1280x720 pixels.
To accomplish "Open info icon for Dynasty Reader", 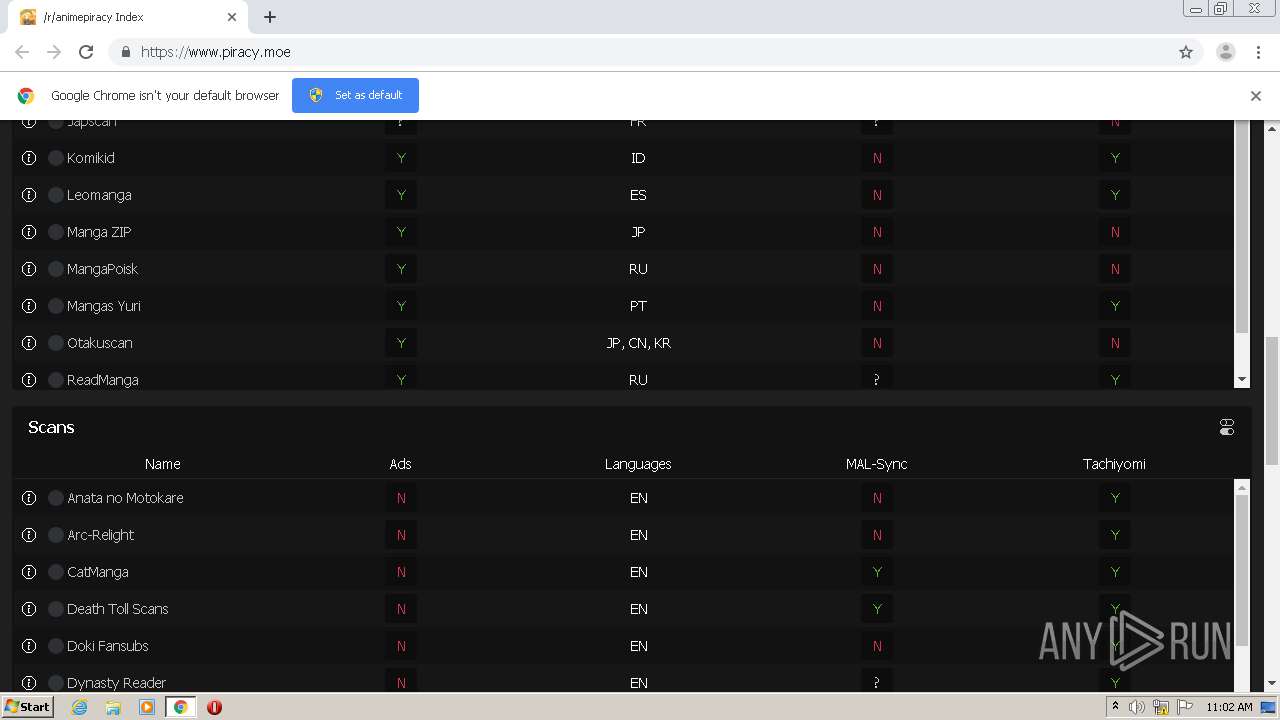I will tap(29, 683).
